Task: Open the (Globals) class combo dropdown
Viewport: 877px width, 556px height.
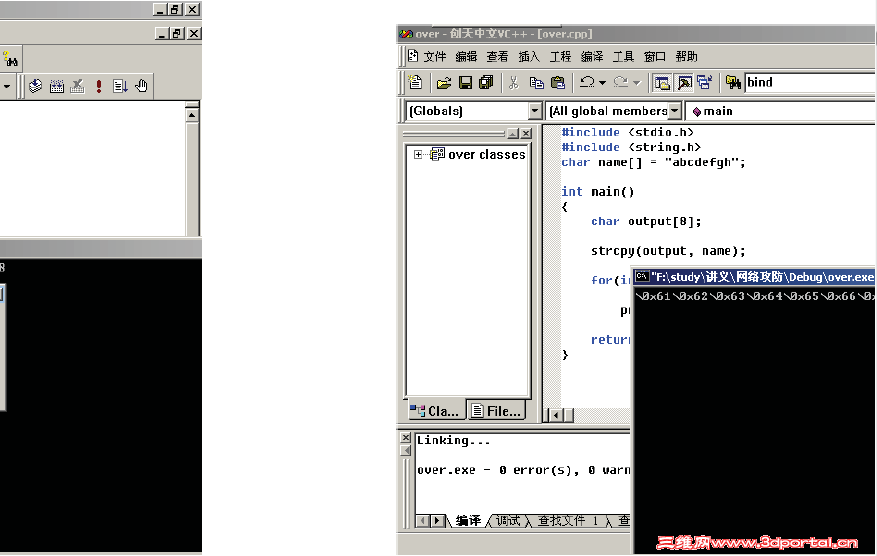Action: pos(535,111)
